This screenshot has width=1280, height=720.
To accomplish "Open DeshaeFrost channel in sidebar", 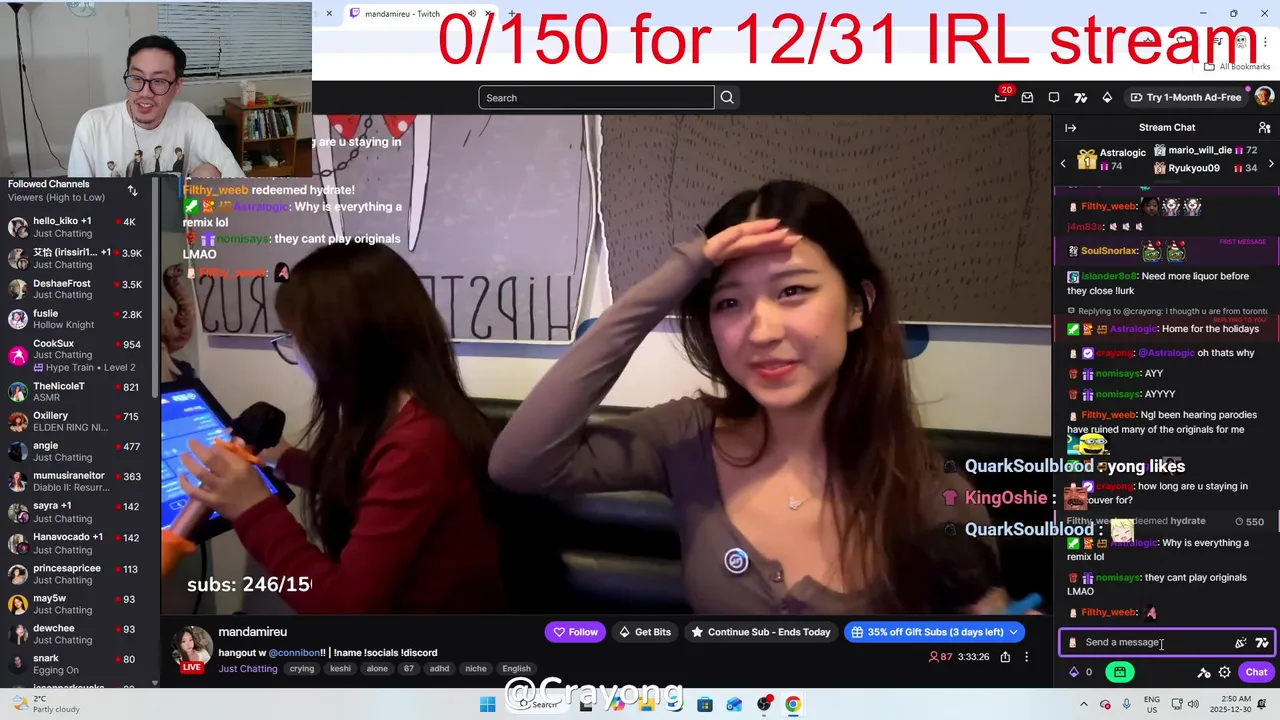I will pos(80,289).
